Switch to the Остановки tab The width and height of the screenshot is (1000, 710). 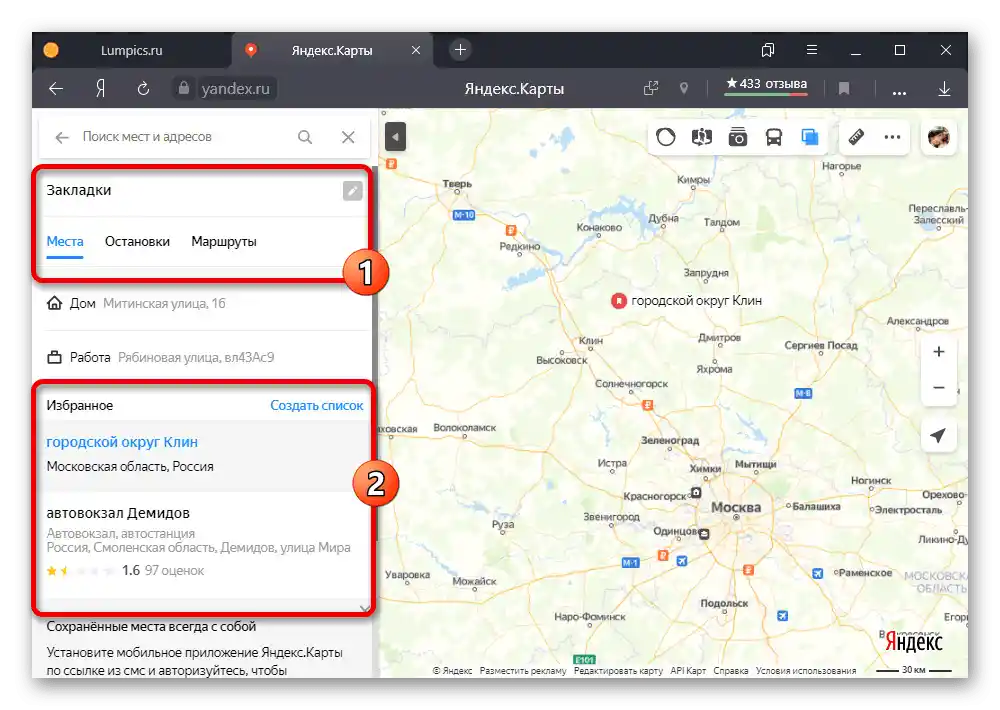[137, 242]
